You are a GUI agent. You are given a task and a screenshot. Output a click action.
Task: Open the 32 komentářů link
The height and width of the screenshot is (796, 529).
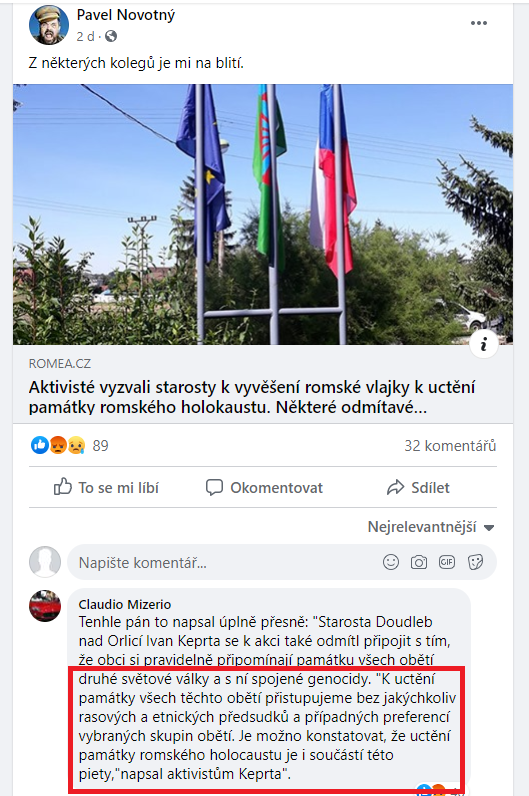tap(450, 446)
